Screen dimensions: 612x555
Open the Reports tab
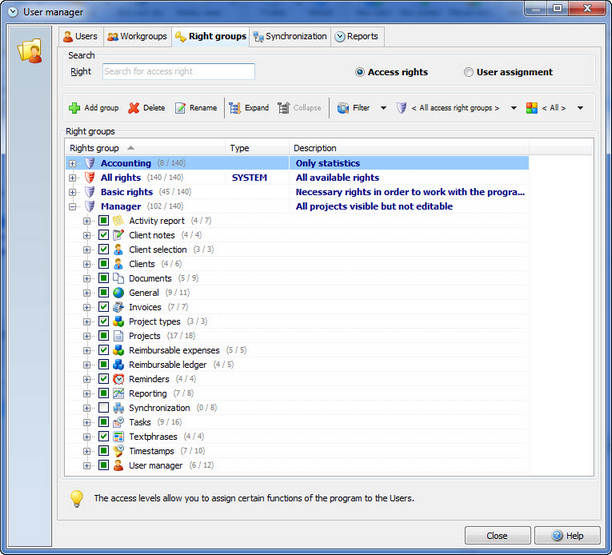(x=358, y=36)
